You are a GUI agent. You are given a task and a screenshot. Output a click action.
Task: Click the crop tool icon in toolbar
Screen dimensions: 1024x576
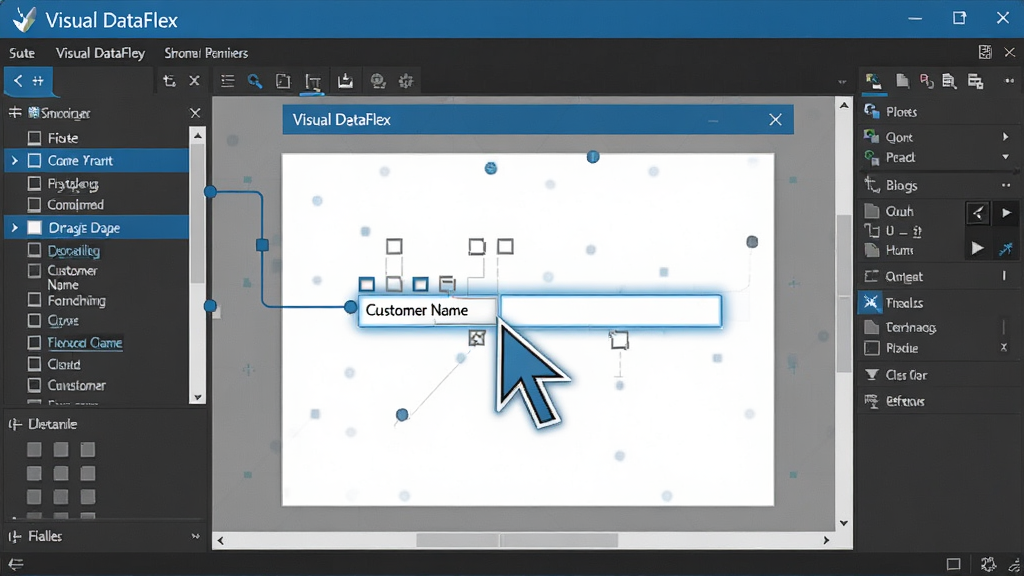169,80
